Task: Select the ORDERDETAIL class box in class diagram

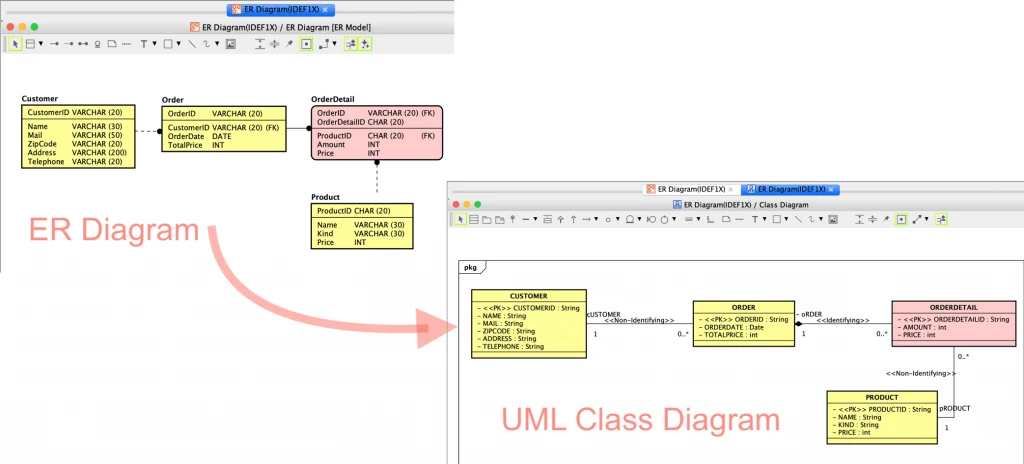Action: [953, 322]
